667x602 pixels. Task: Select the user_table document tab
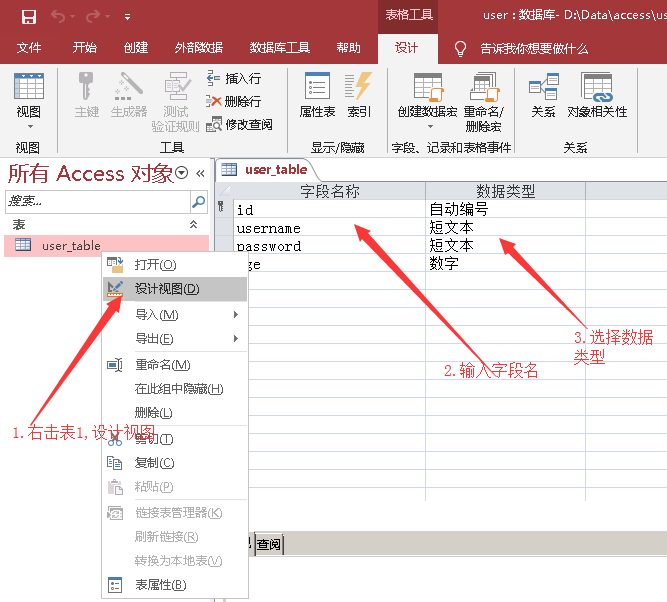pos(267,170)
